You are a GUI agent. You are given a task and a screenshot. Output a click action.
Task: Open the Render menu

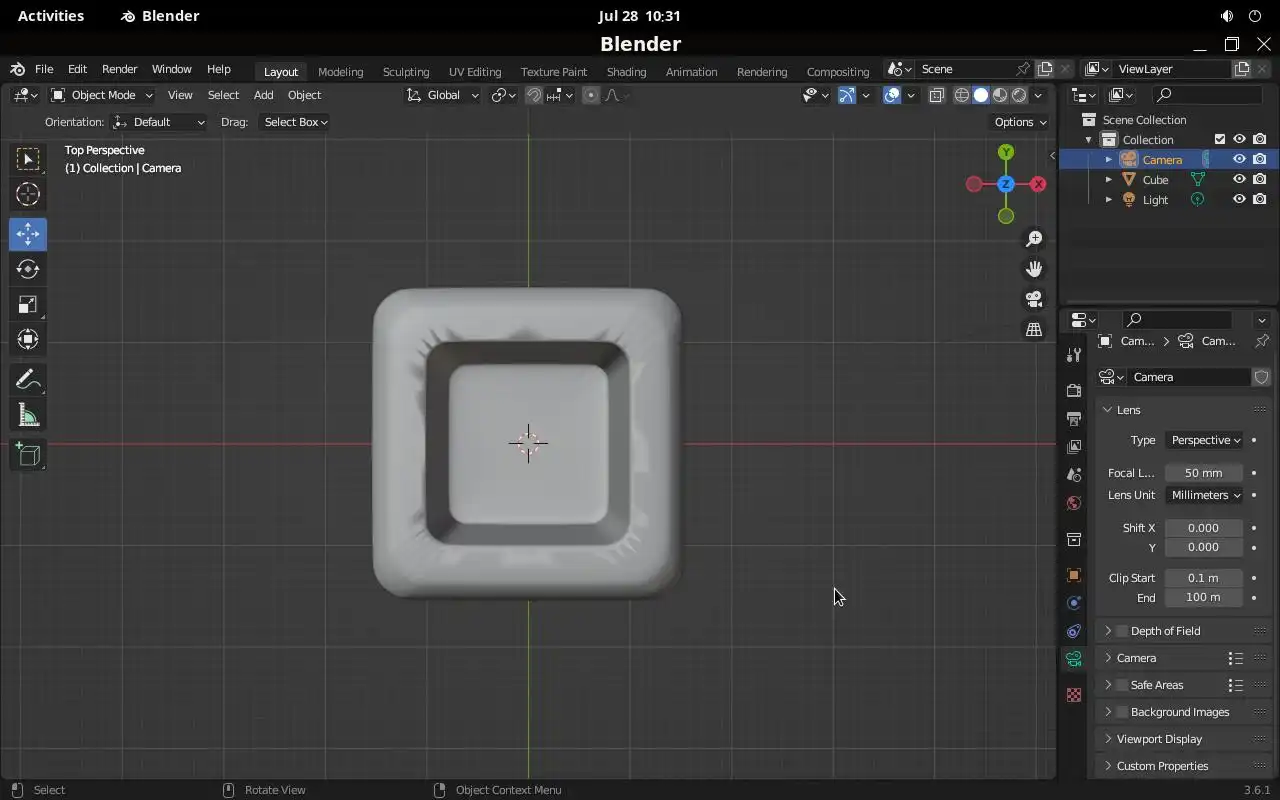pos(119,69)
